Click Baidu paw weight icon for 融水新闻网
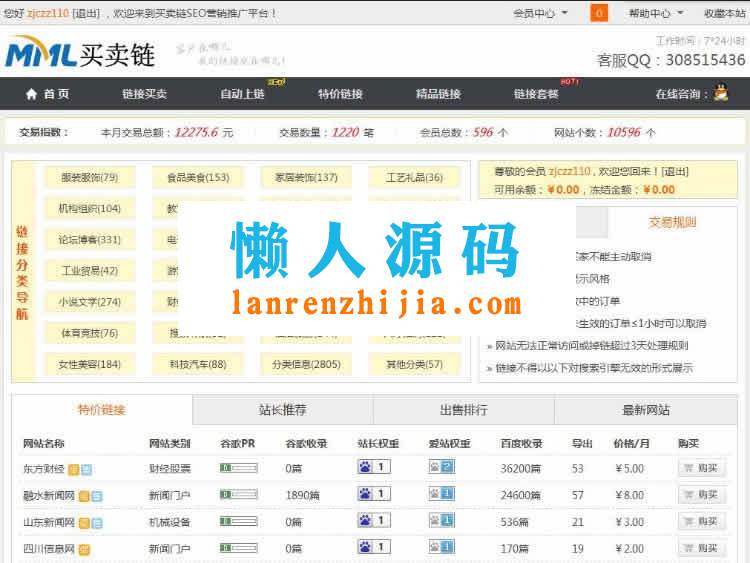 click(x=374, y=493)
